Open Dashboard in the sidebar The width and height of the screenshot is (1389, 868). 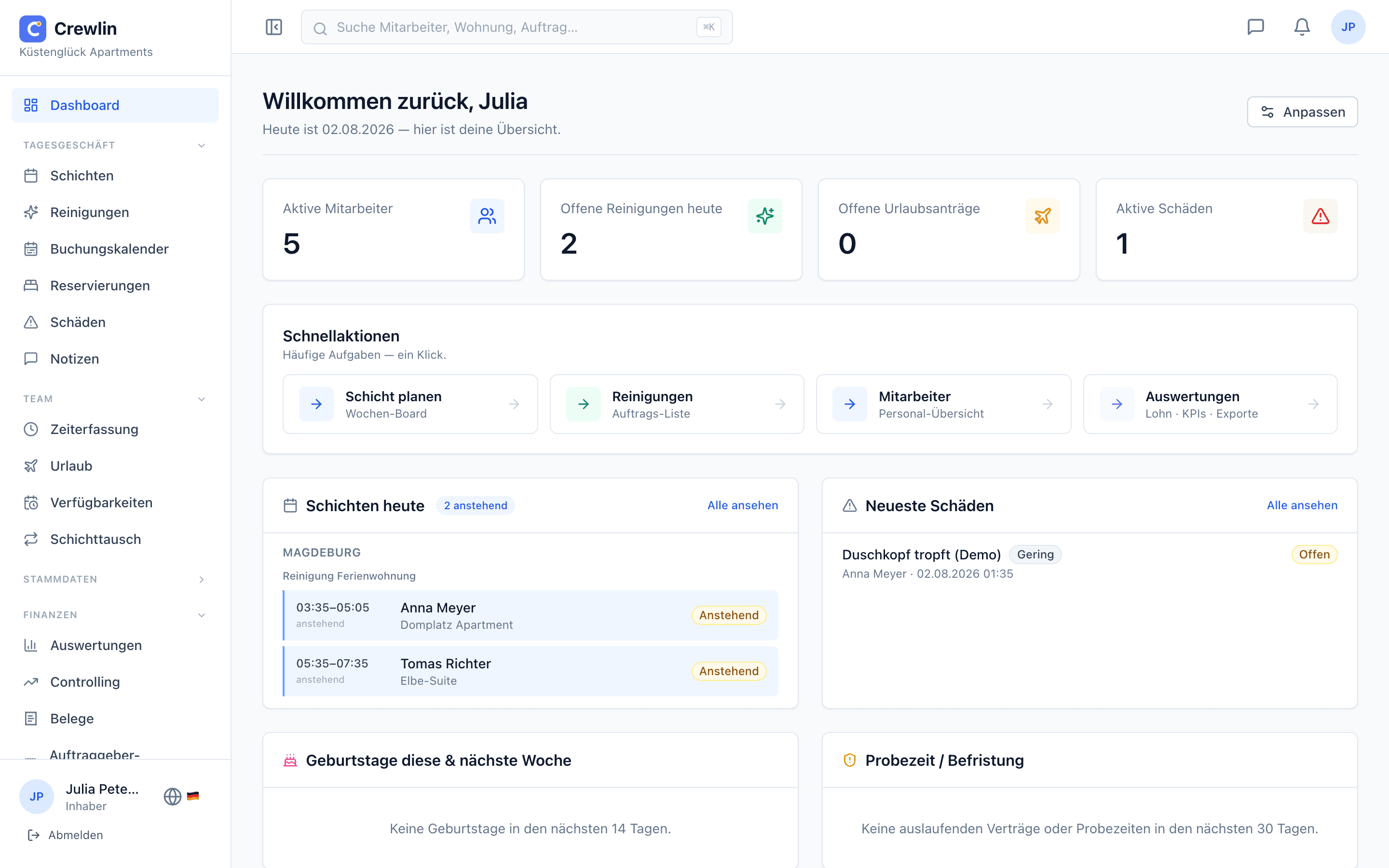pyautogui.click(x=115, y=105)
